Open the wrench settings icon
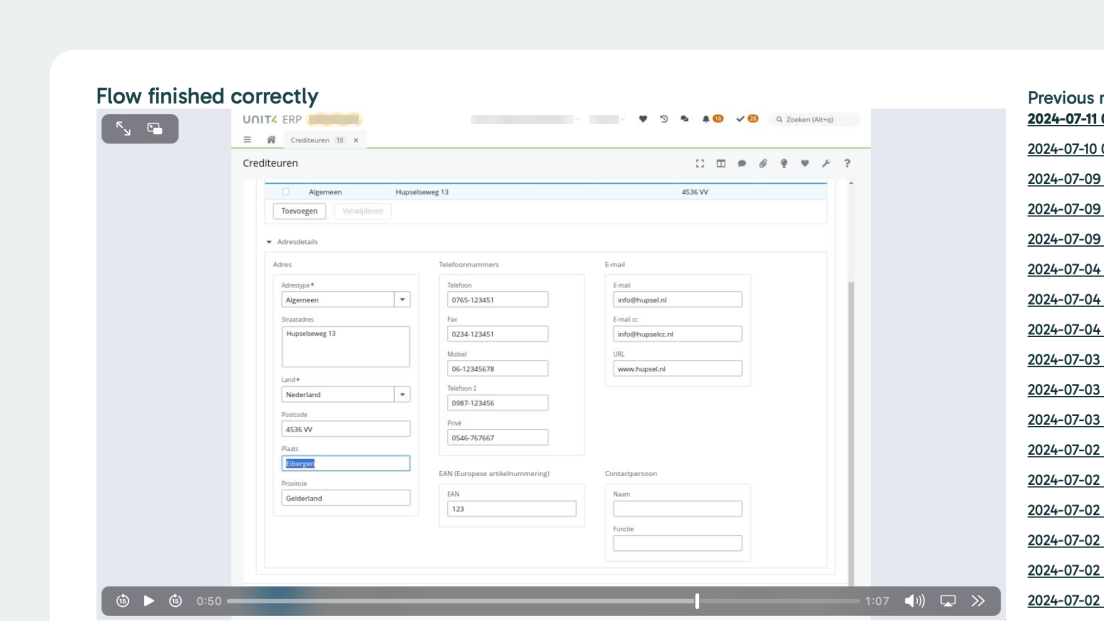The width and height of the screenshot is (1104, 621). pos(827,163)
